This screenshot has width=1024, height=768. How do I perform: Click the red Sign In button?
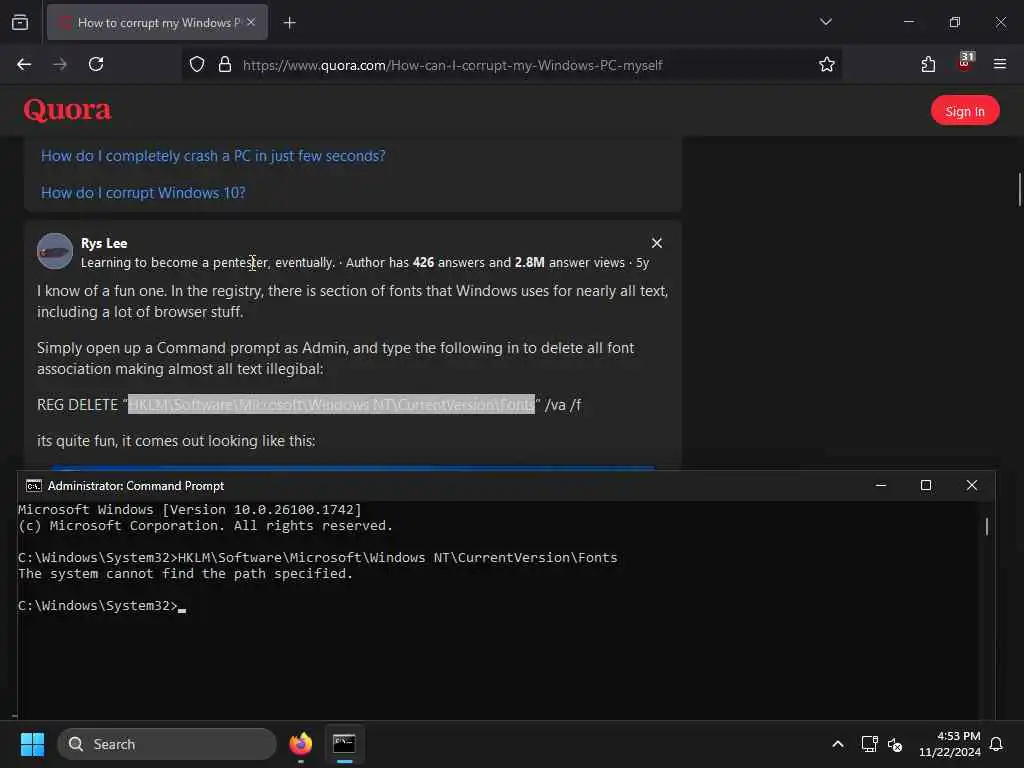pos(965,111)
